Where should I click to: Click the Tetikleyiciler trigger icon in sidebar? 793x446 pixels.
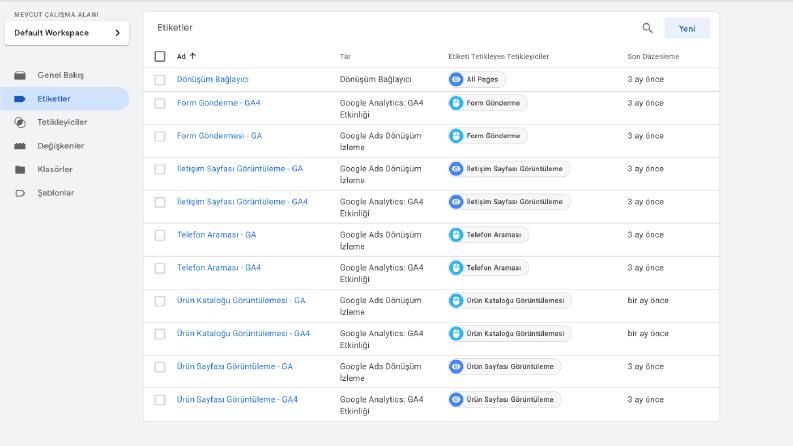coord(20,122)
